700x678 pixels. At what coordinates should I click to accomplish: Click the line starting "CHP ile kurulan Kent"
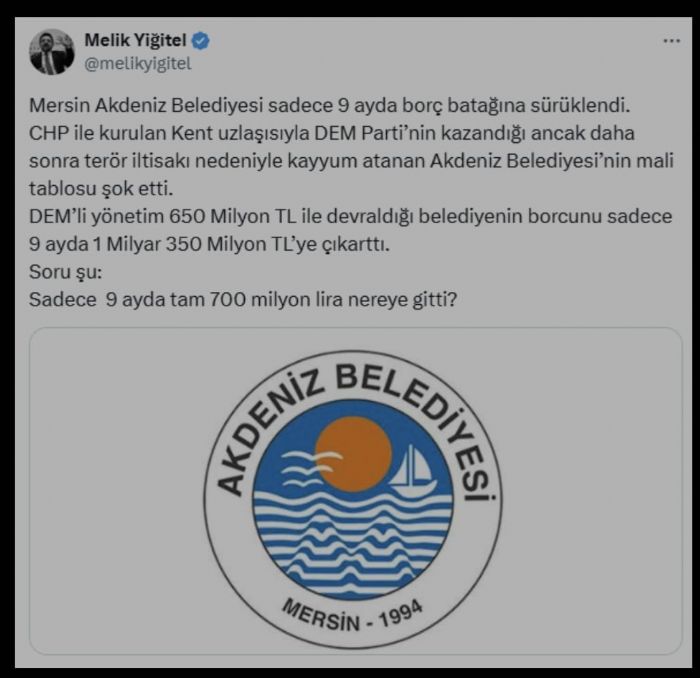tap(332, 133)
